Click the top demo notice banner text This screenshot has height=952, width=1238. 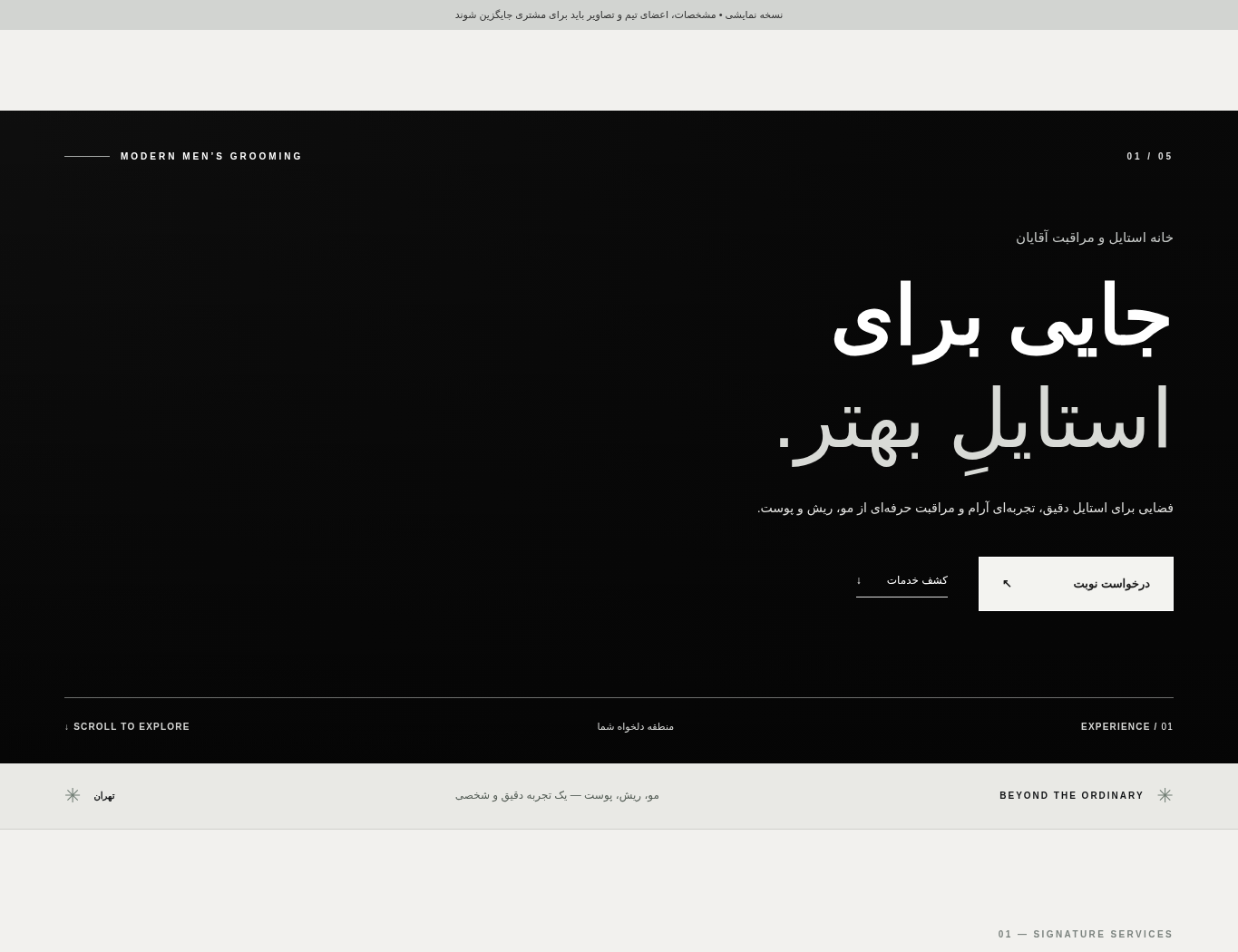(619, 15)
